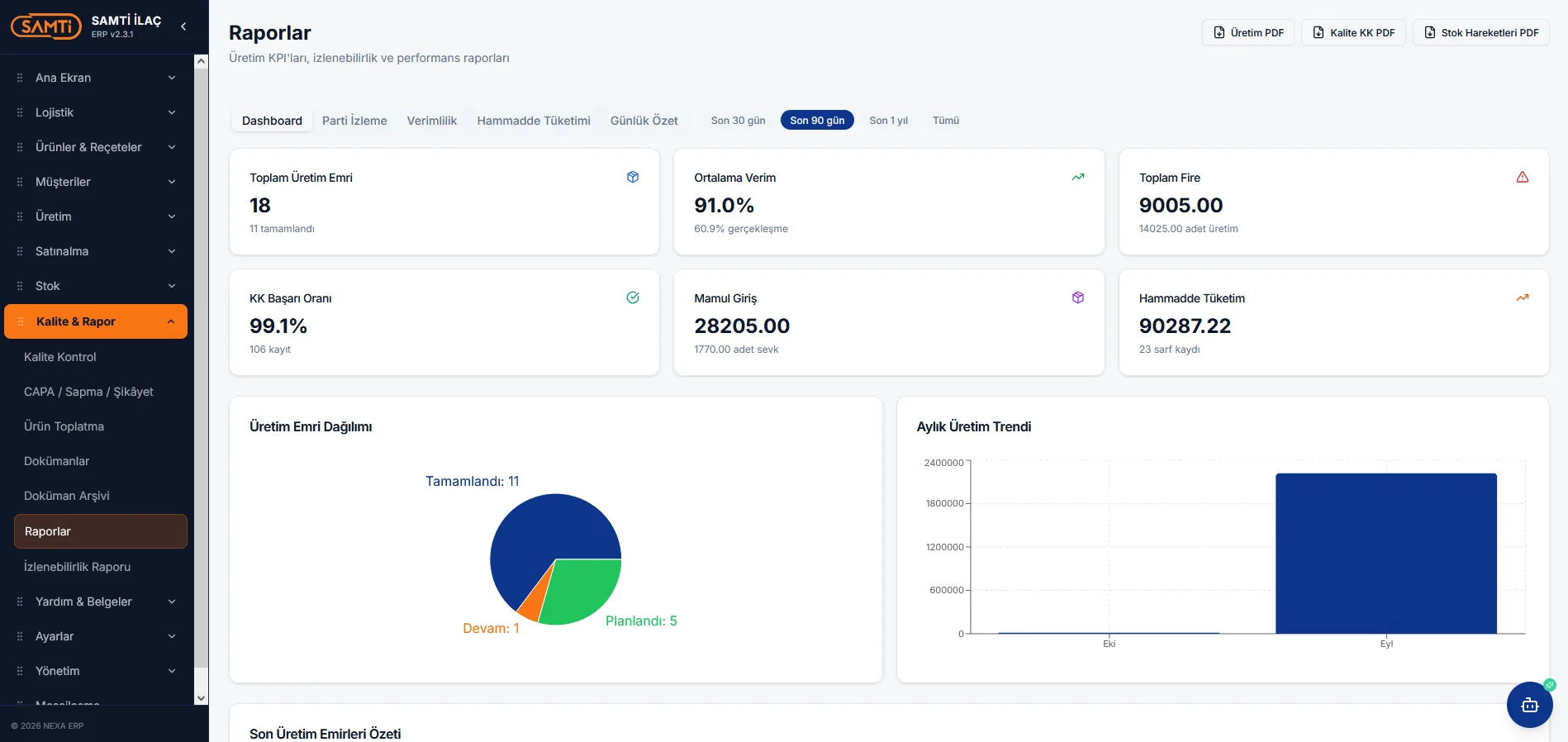
Task: Open Kalite Kontrol in the sidebar
Action: click(x=60, y=357)
